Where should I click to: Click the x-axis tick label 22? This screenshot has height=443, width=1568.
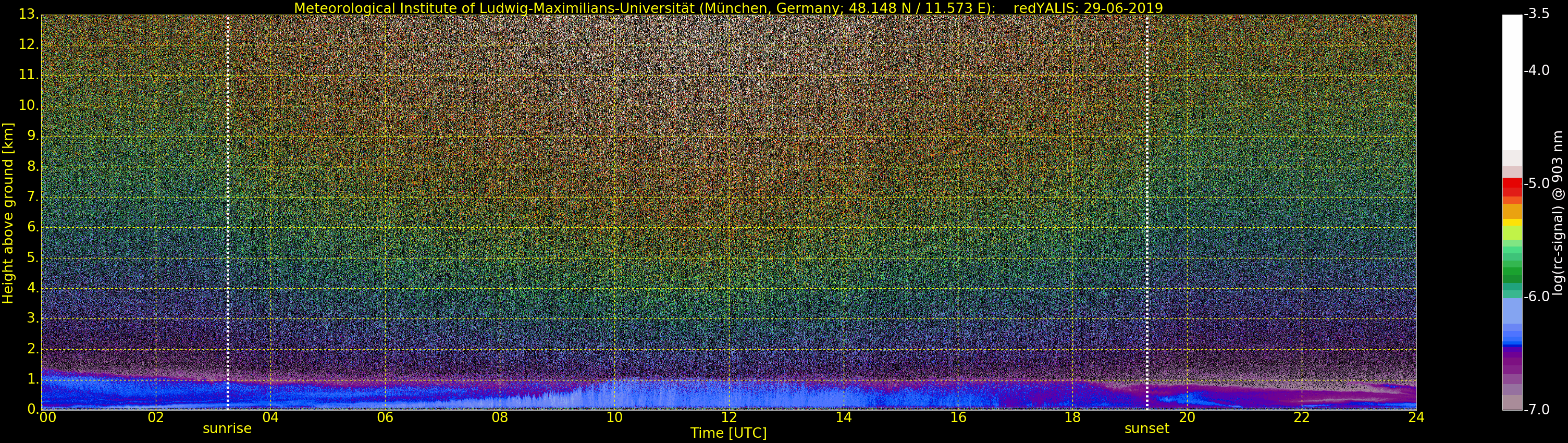click(1301, 417)
